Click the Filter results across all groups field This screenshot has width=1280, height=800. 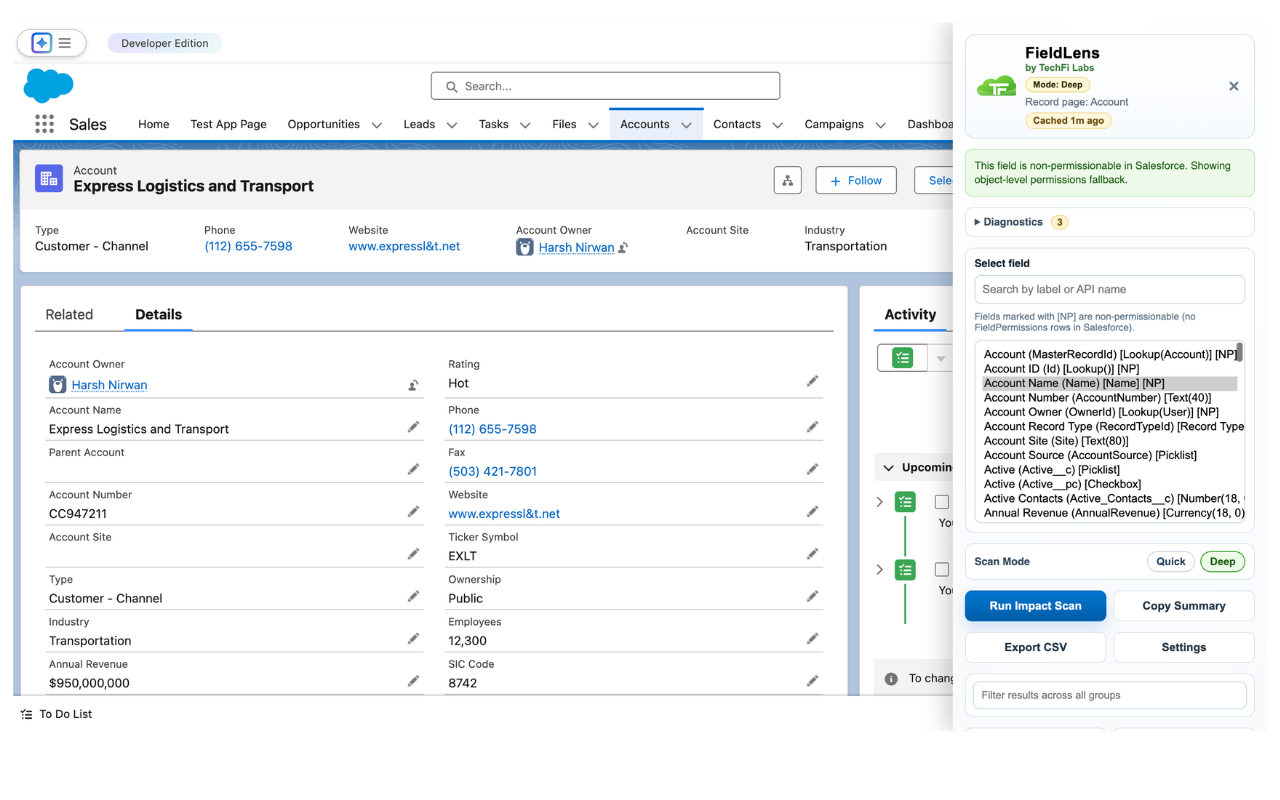tap(1109, 695)
